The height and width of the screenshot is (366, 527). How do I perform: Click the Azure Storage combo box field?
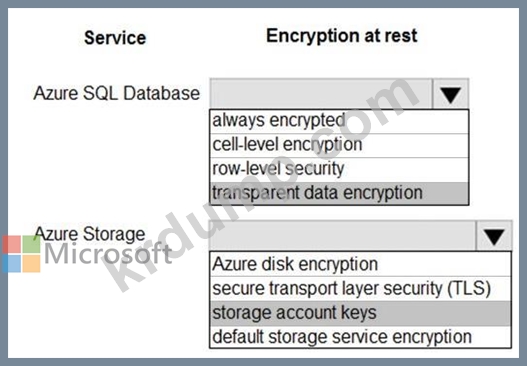tap(343, 237)
